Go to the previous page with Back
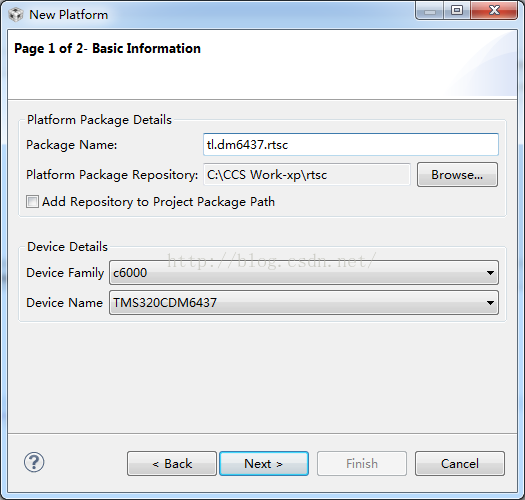The width and height of the screenshot is (525, 500). (x=172, y=463)
